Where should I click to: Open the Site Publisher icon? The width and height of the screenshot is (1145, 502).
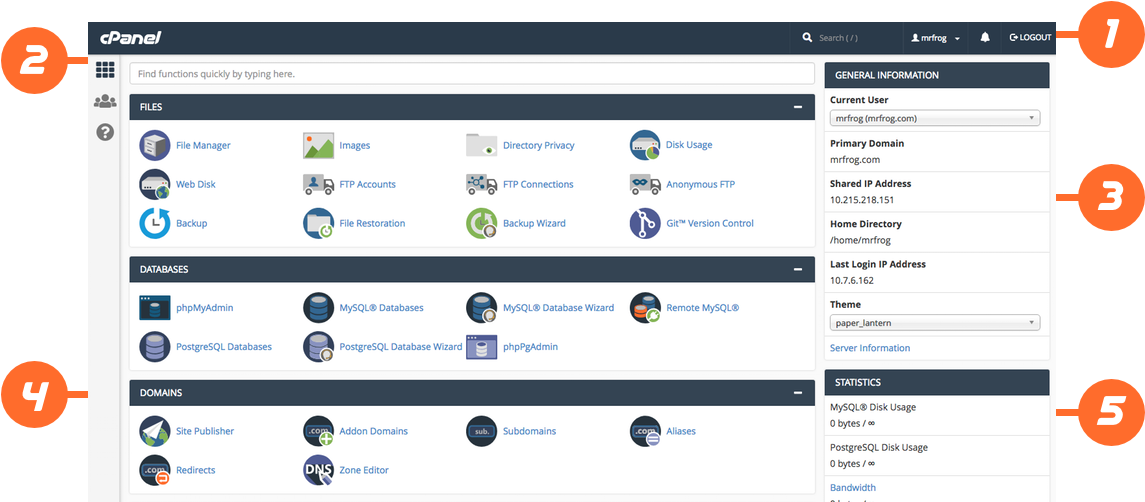pos(154,431)
